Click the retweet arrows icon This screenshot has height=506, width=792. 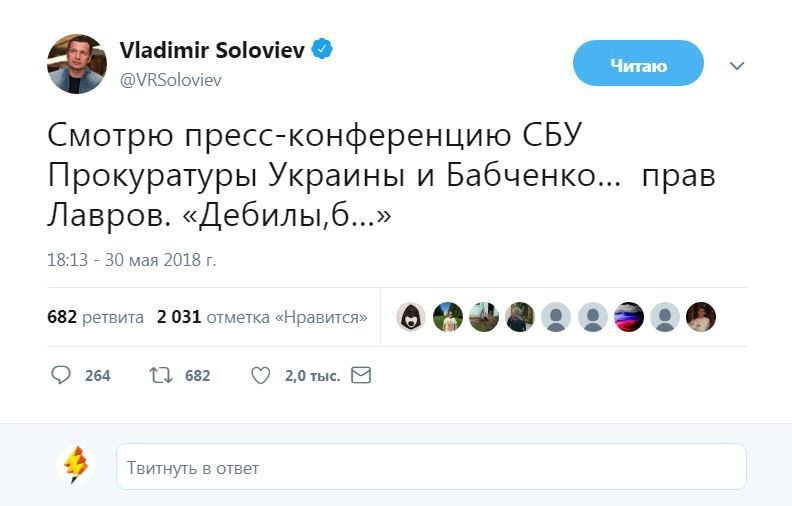[160, 376]
